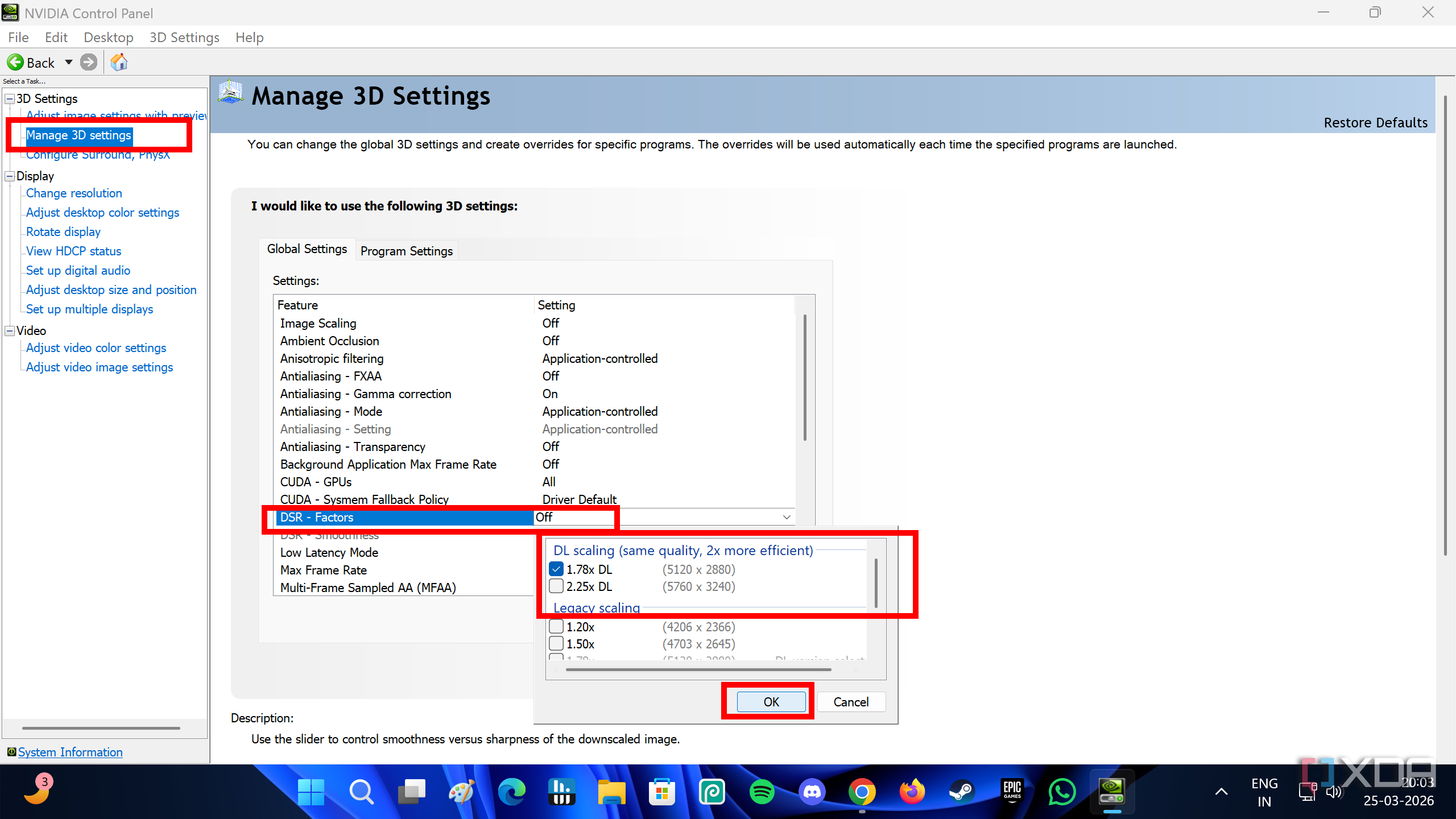Viewport: 1456px width, 819px height.
Task: Click settings list vertical scrollbar
Action: [x=805, y=378]
